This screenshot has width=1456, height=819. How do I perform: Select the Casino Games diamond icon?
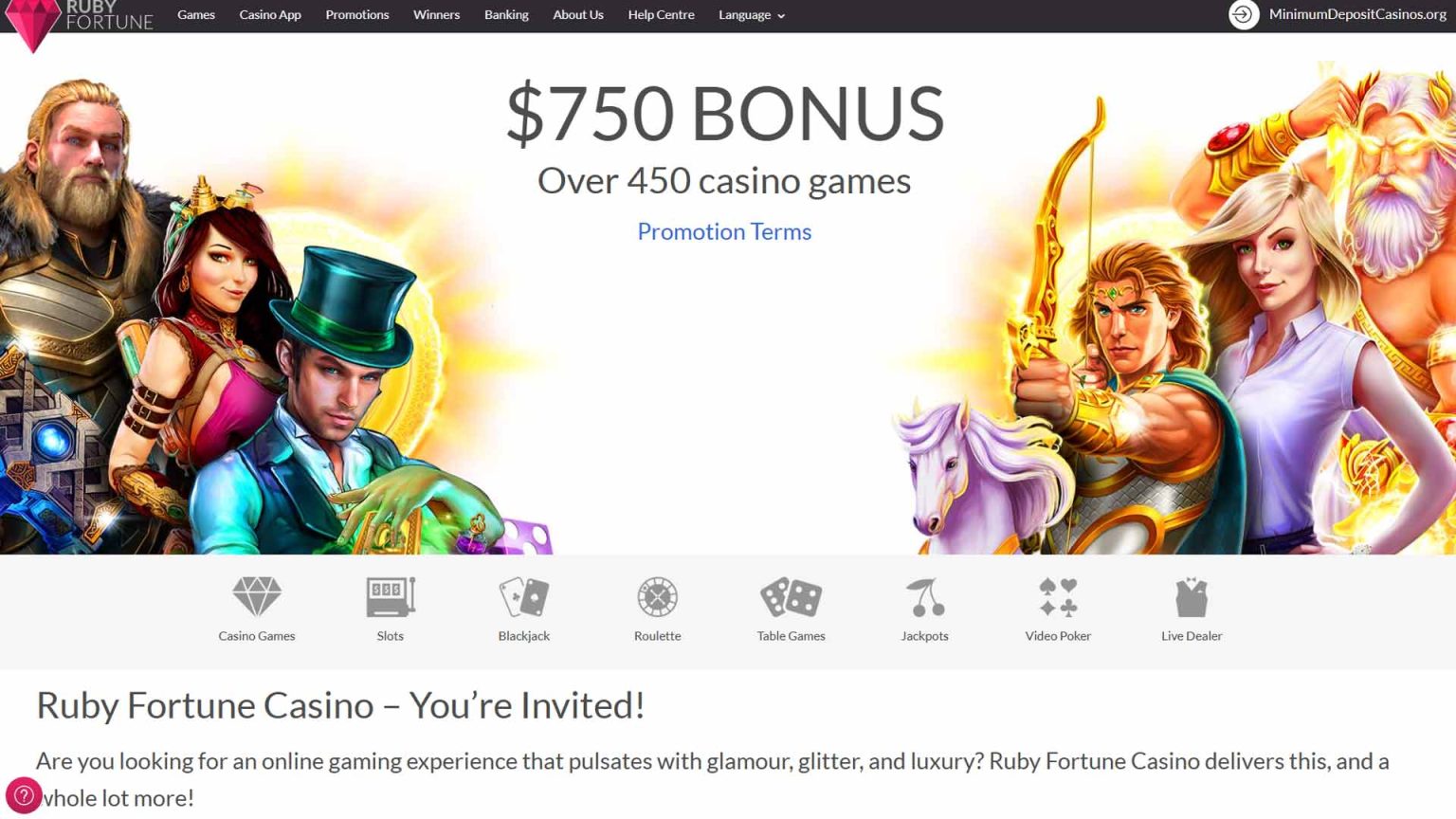click(x=257, y=597)
